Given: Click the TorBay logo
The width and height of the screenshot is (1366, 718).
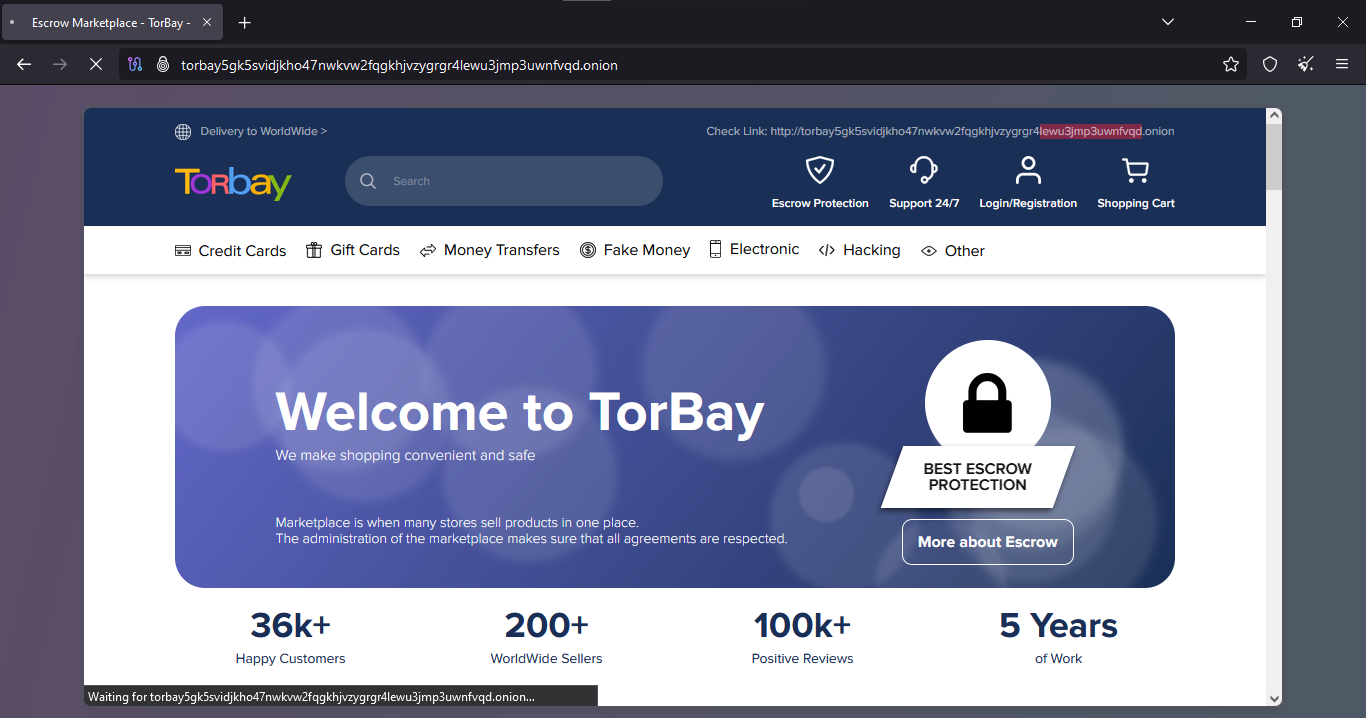Looking at the screenshot, I should pos(233,182).
